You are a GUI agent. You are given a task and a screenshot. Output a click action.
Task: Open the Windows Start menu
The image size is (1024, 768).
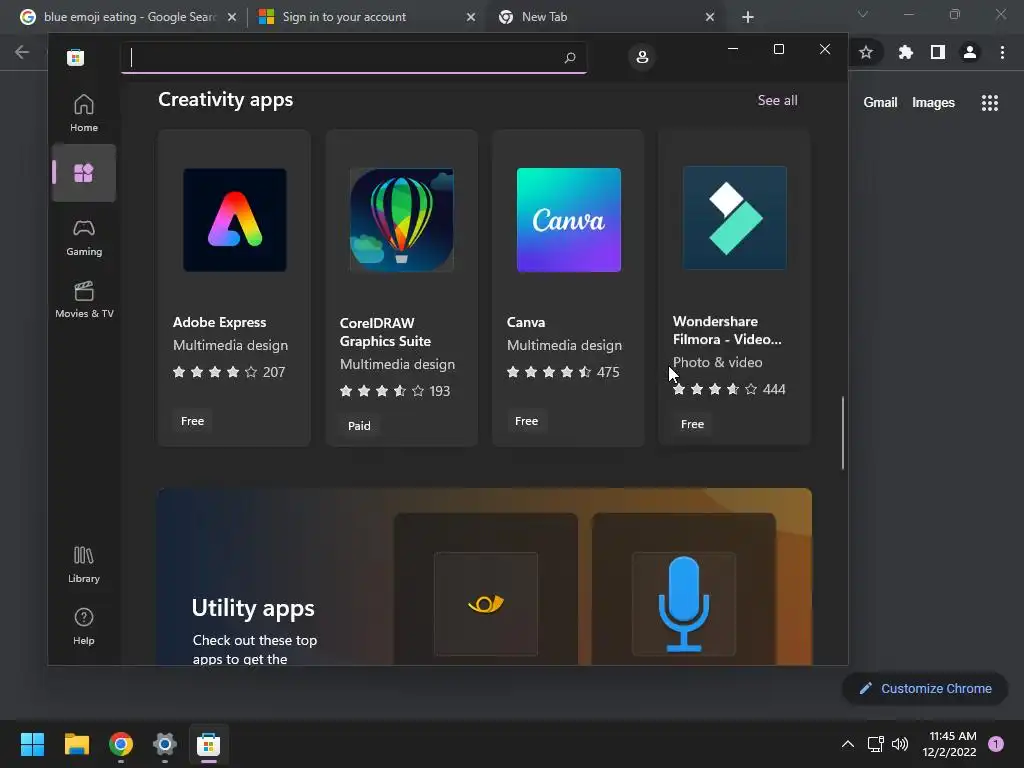33,744
